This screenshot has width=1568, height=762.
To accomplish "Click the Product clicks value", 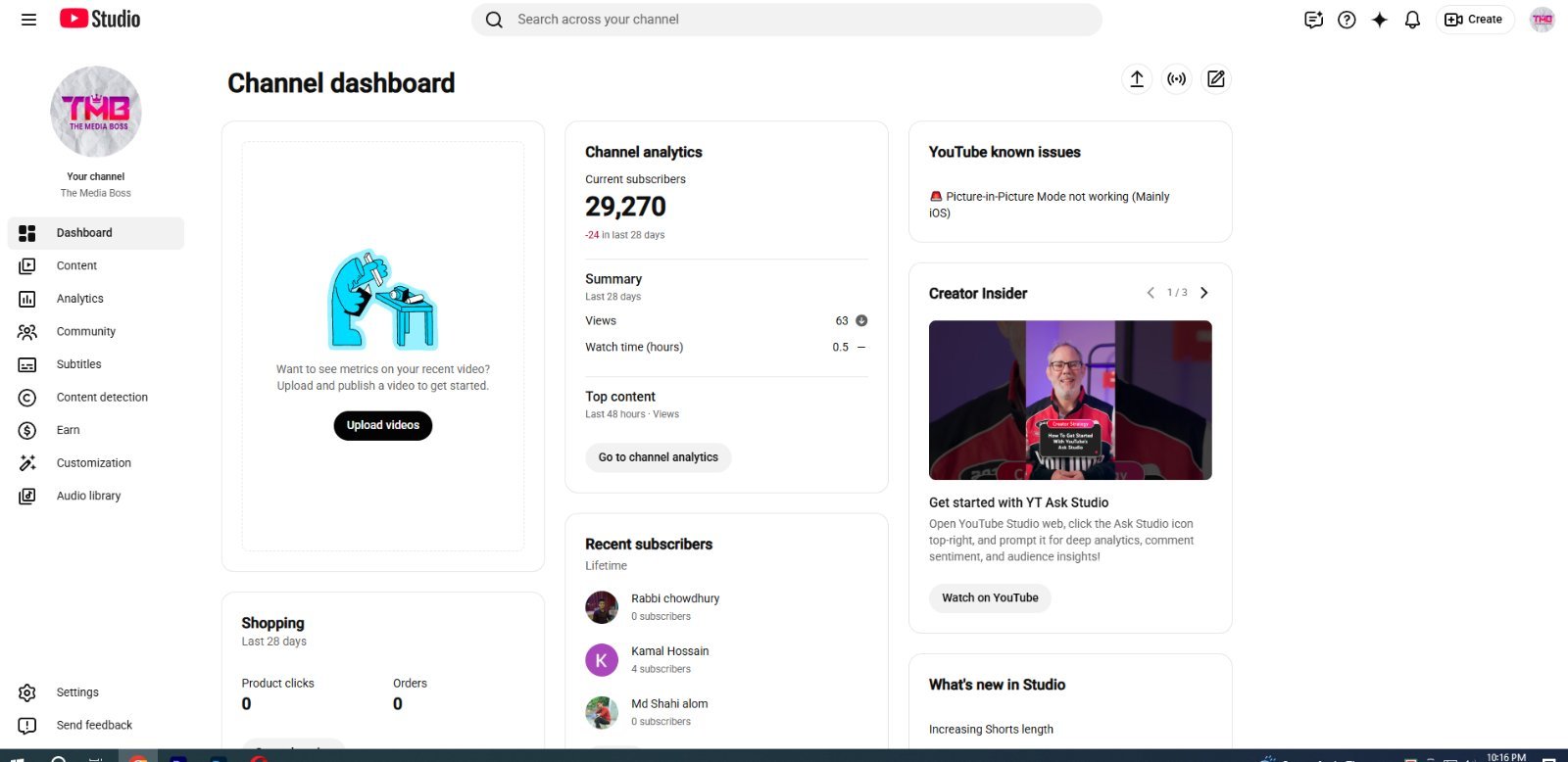I will (247, 704).
